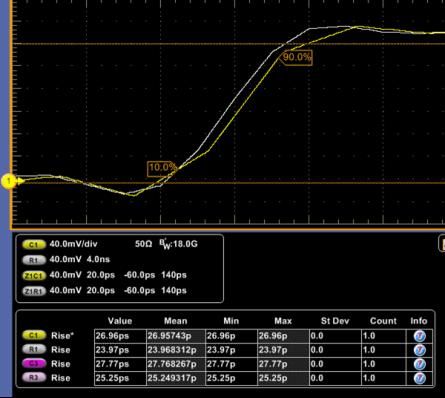Click the C1 Rise value 26.96ps
The width and height of the screenshot is (445, 398).
(112, 336)
